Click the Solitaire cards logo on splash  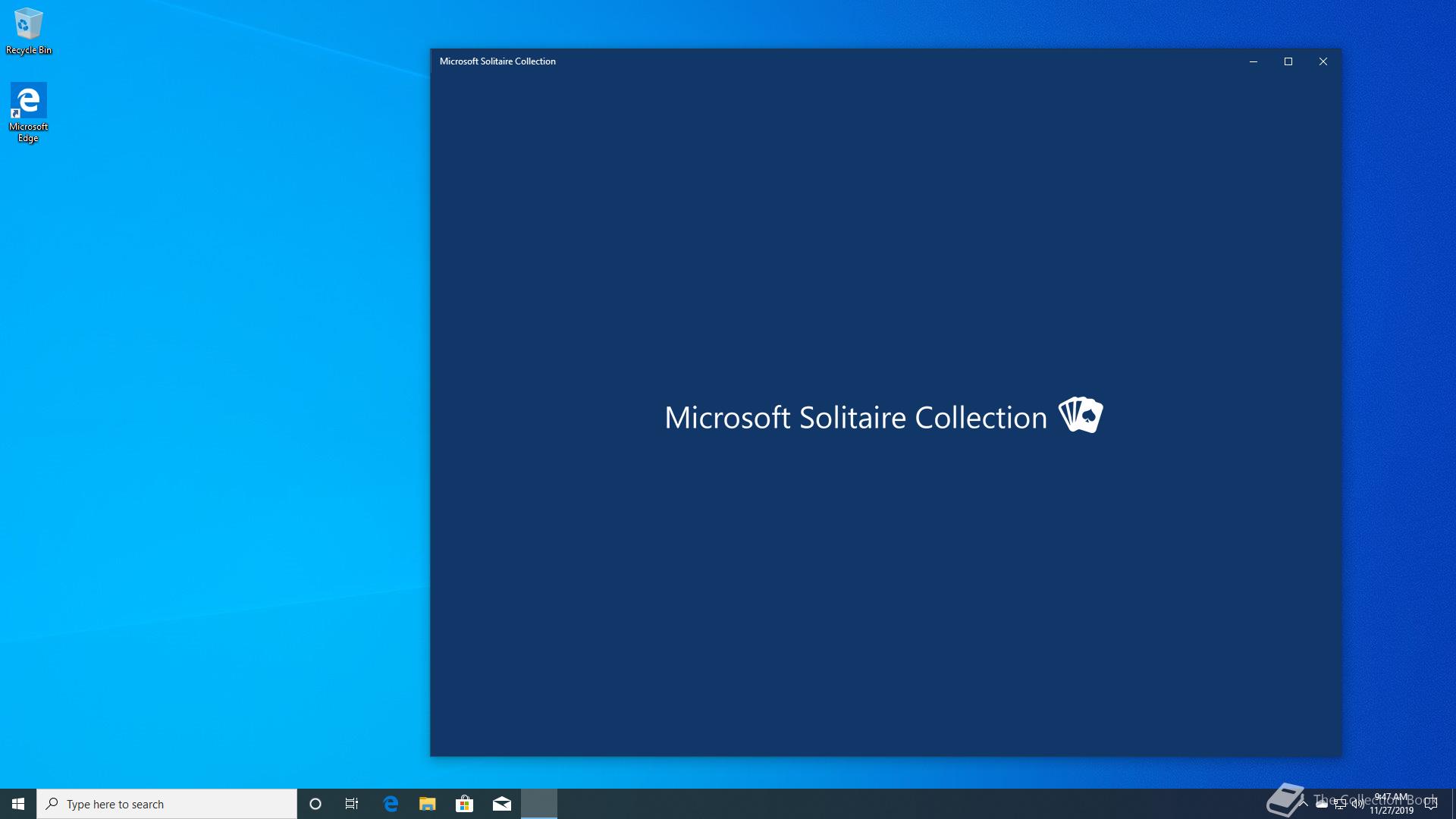(x=1081, y=415)
